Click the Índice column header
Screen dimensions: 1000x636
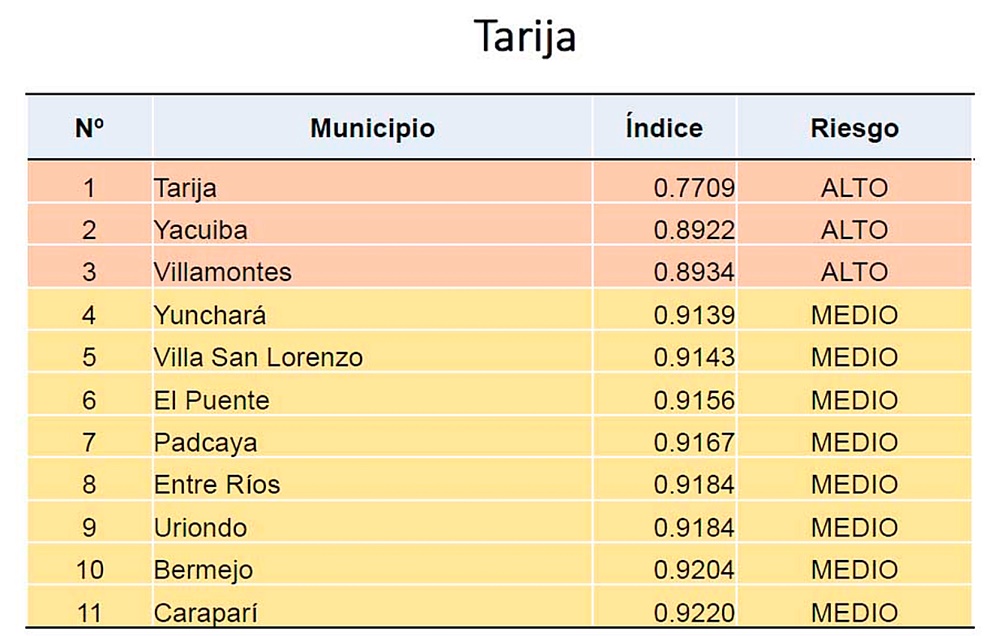[x=665, y=128]
